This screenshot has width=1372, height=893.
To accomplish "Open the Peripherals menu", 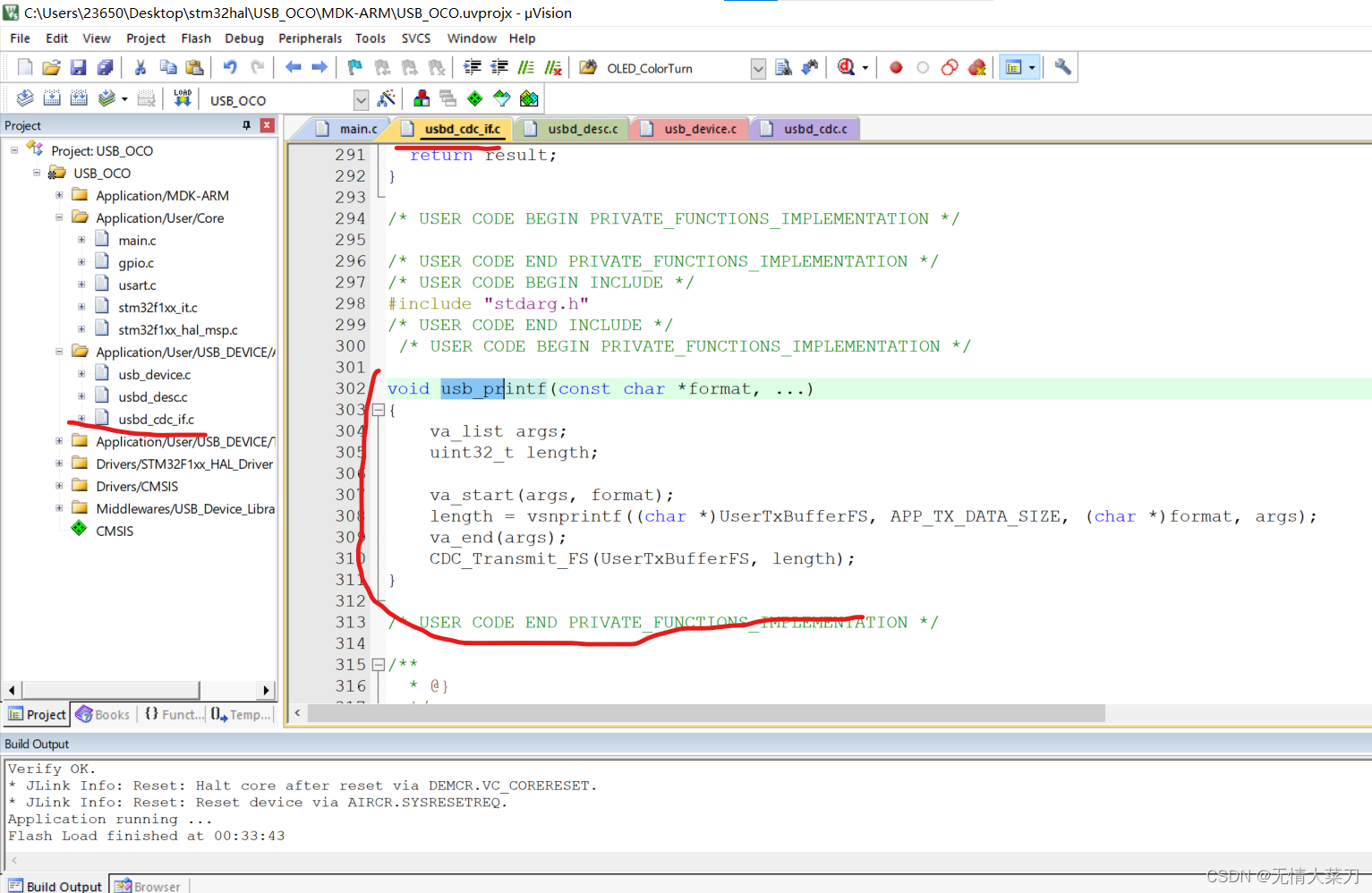I will click(310, 38).
